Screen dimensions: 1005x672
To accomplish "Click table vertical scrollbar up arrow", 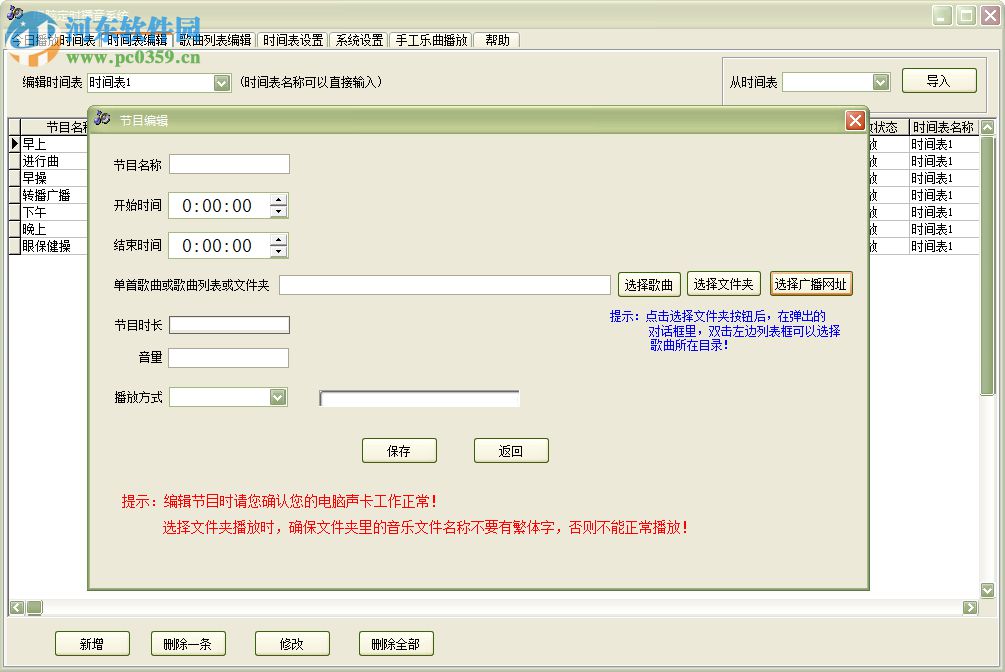I will 988,127.
